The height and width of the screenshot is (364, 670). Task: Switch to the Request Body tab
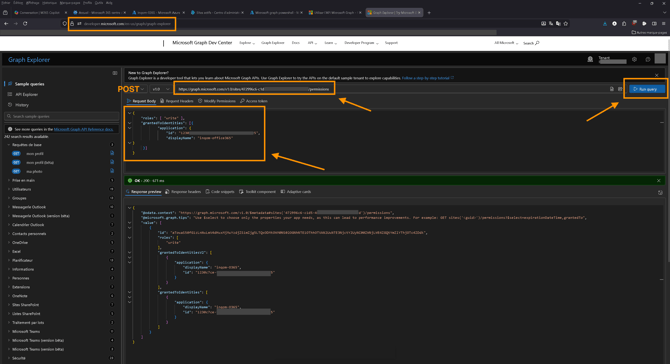141,101
